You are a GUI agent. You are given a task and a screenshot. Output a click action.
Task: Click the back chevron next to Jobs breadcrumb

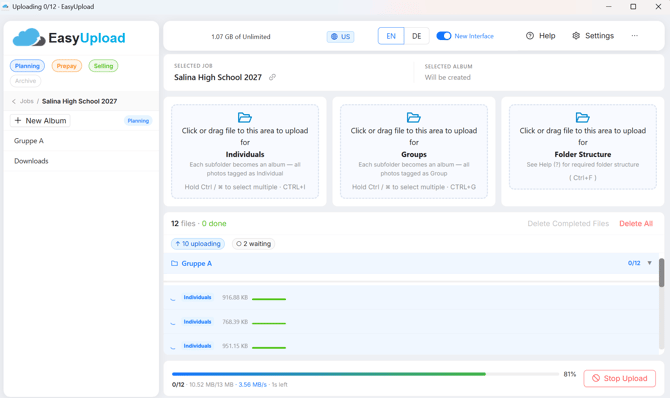pos(14,101)
